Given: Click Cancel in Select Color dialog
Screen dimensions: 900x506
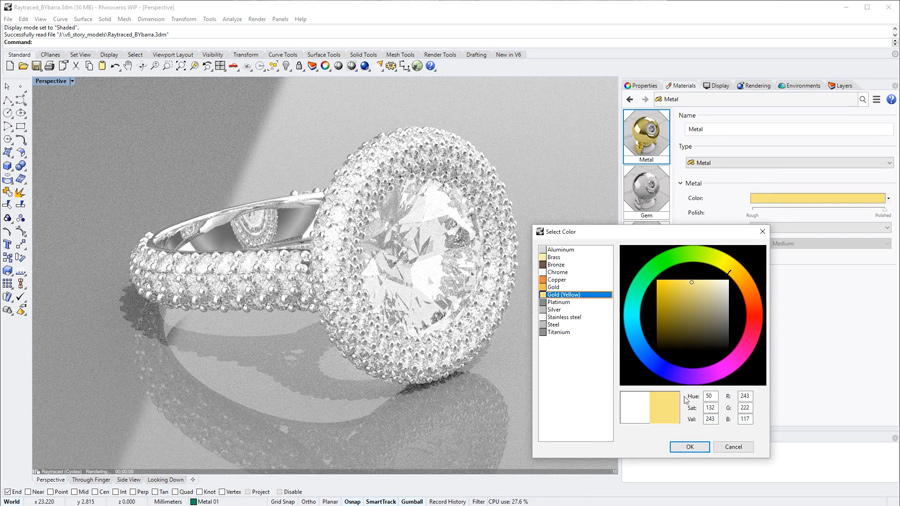Looking at the screenshot, I should click(733, 447).
